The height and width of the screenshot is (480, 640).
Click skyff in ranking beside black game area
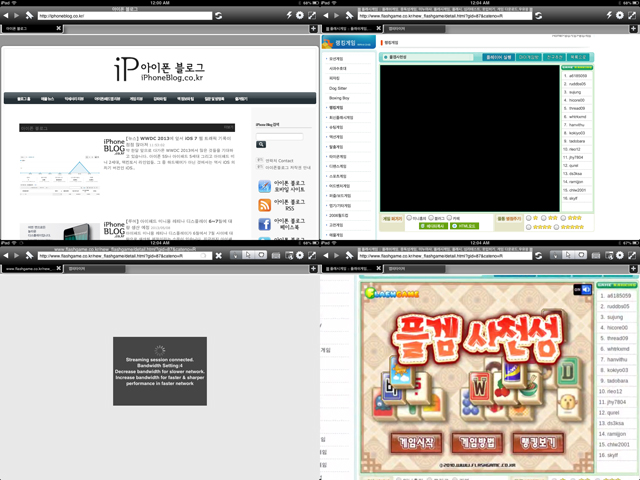point(573,198)
